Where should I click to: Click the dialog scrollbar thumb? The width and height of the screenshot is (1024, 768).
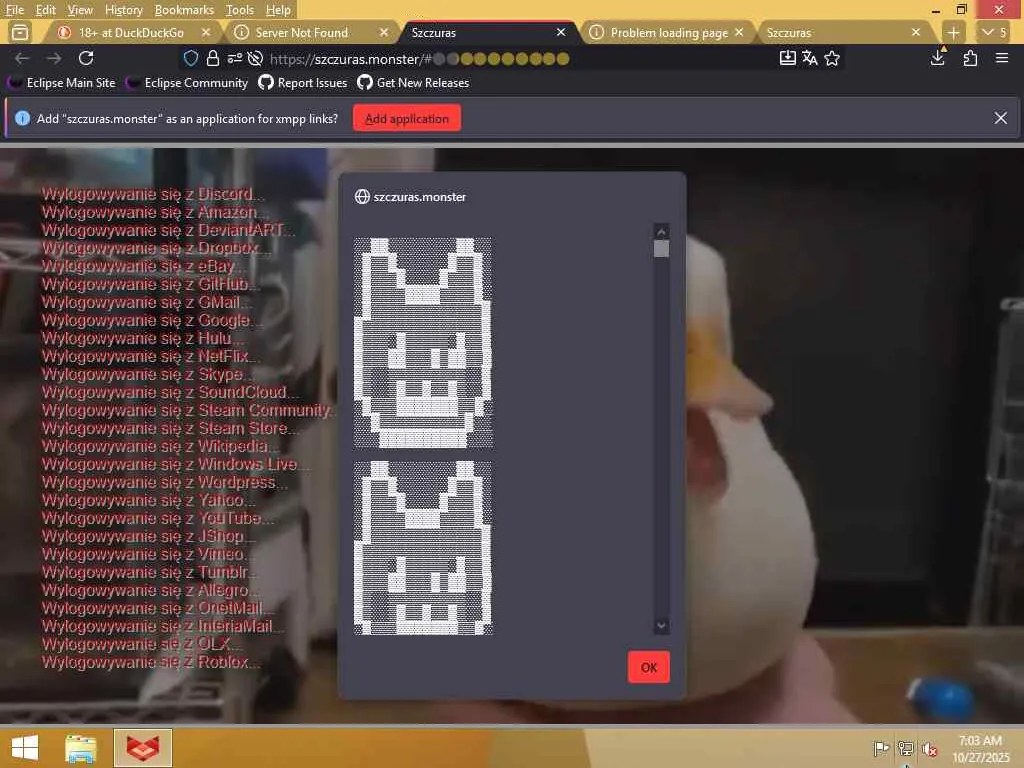[661, 249]
